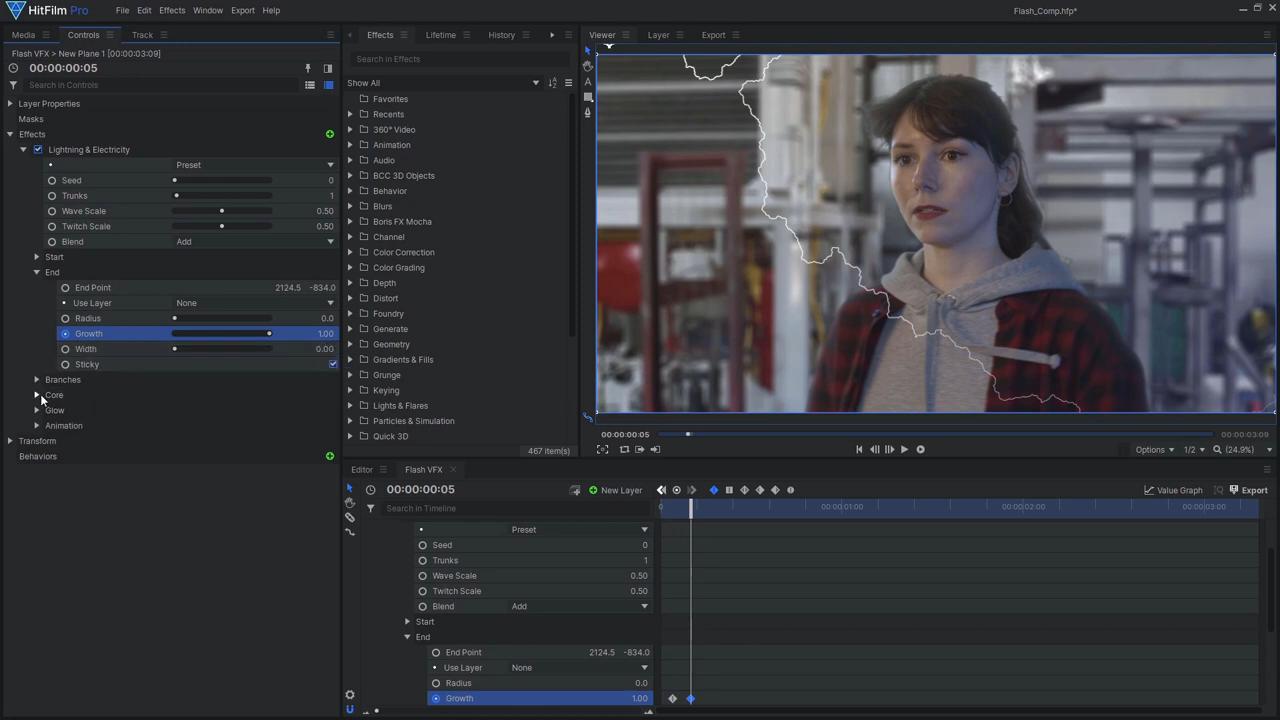Open the Effects panel list options icon

tap(568, 83)
